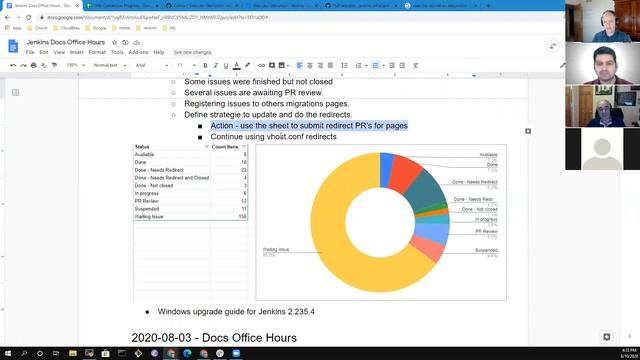Select Justify alignment
The height and width of the screenshot is (360, 640).
coord(330,65)
